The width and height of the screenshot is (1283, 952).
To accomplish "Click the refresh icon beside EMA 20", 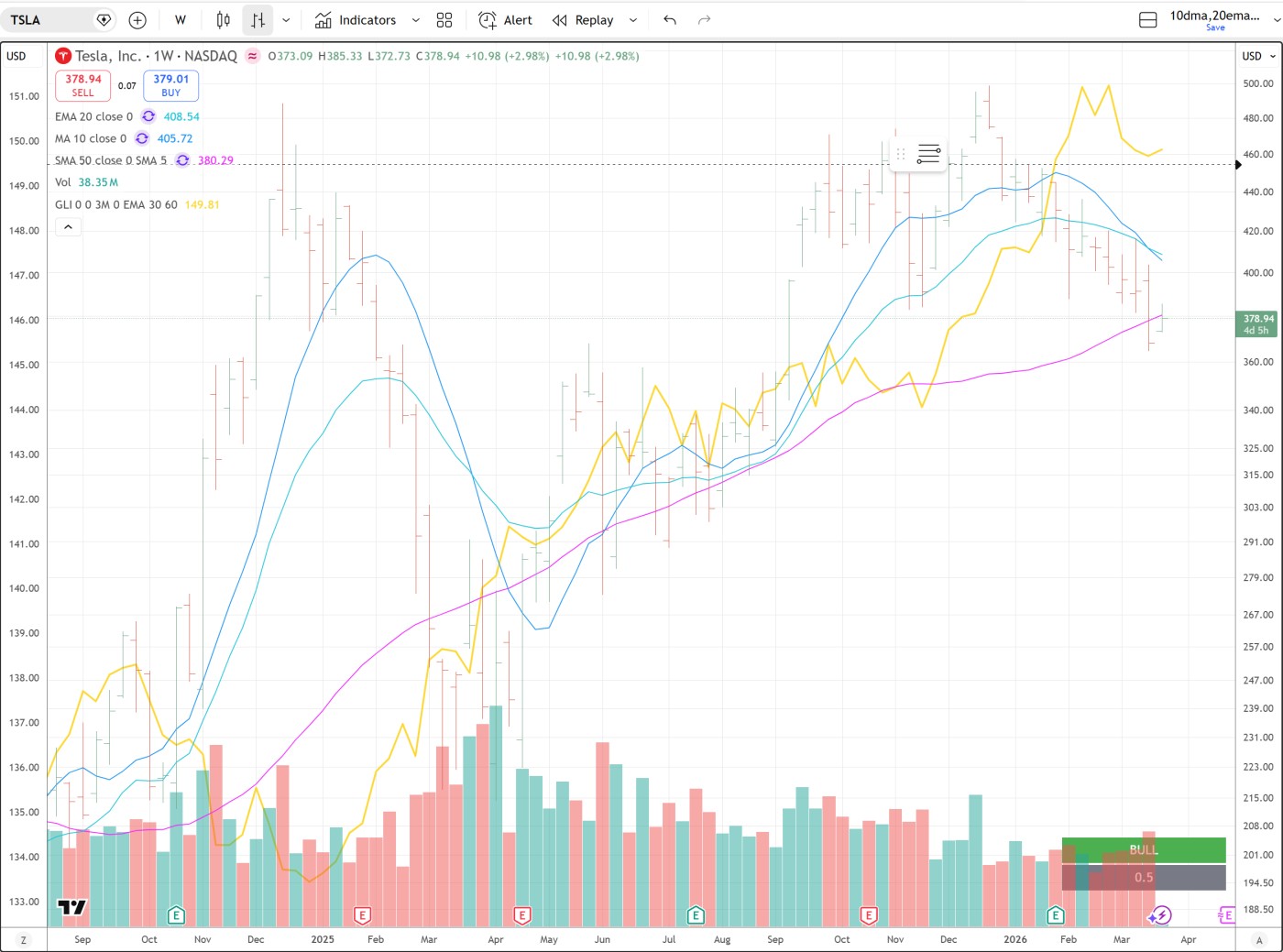I will tap(148, 116).
